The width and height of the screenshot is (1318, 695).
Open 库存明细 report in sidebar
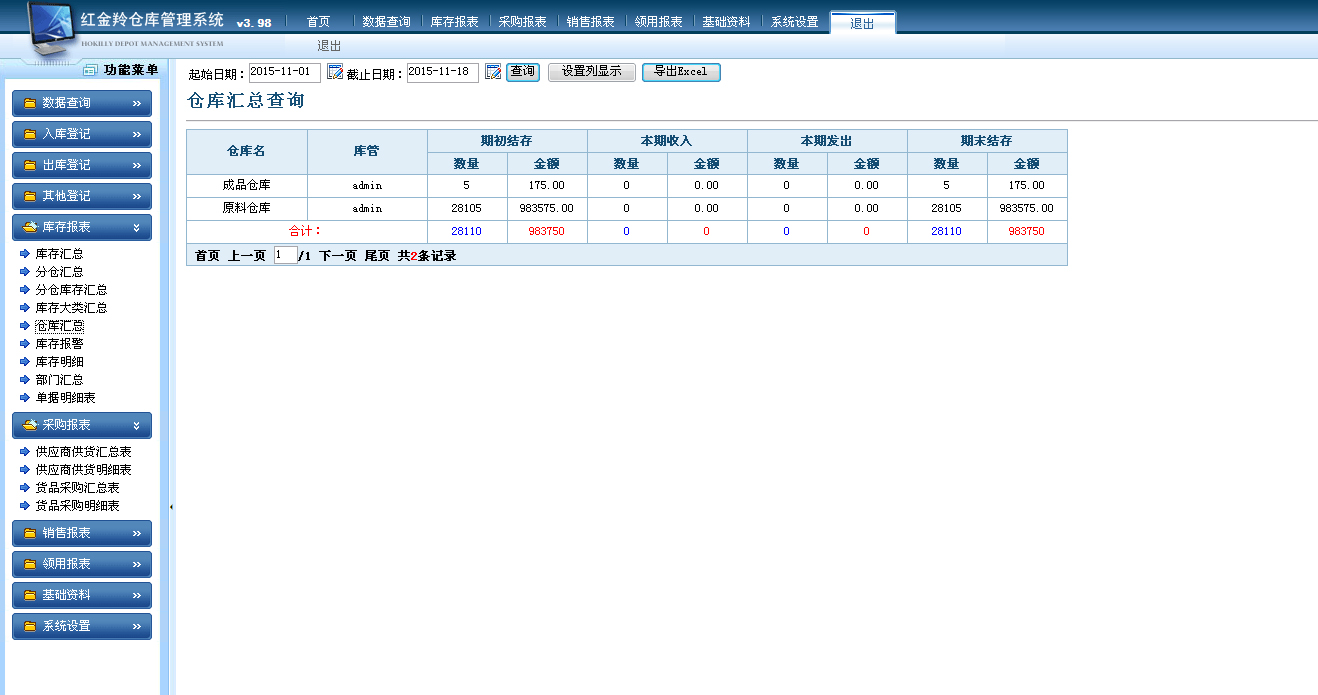(59, 362)
